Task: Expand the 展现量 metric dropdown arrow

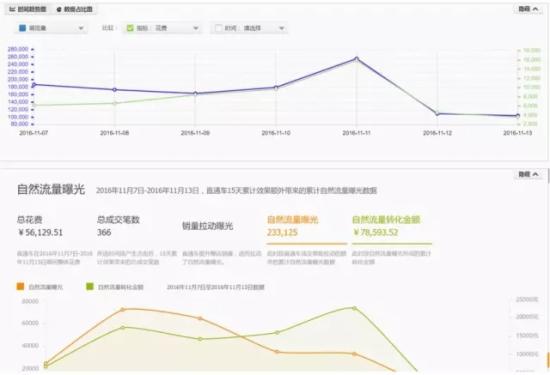Action: tap(81, 28)
